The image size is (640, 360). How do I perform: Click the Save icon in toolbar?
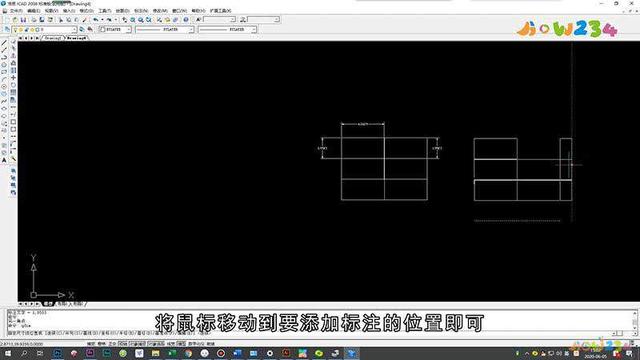(x=23, y=20)
